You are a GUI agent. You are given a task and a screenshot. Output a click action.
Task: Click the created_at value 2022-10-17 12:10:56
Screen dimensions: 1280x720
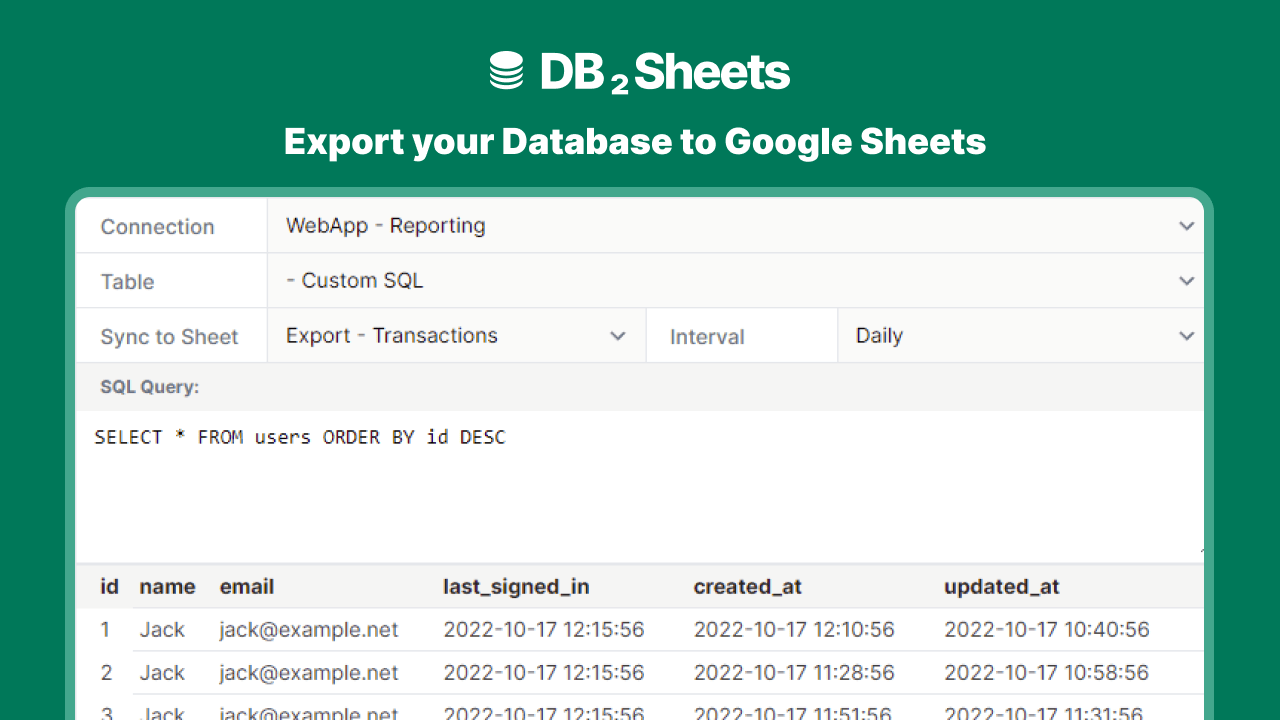[794, 630]
